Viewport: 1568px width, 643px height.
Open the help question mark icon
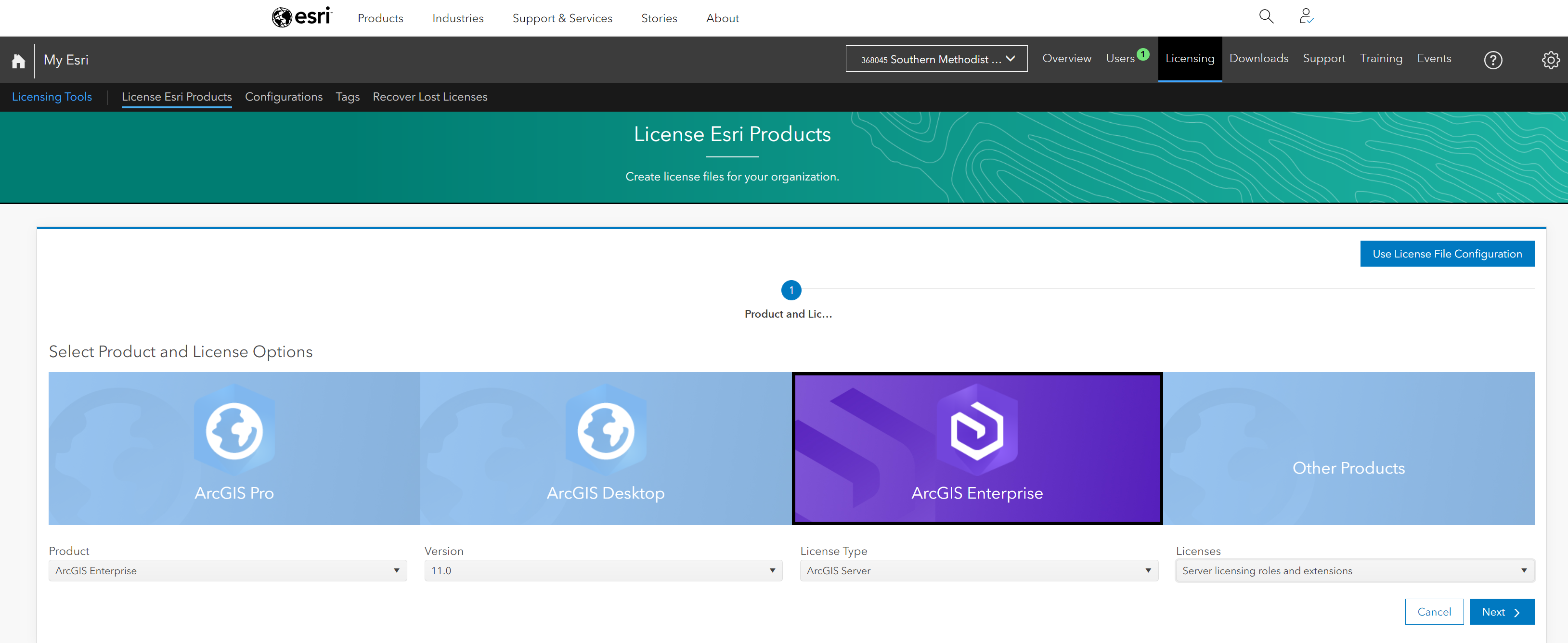[1492, 60]
